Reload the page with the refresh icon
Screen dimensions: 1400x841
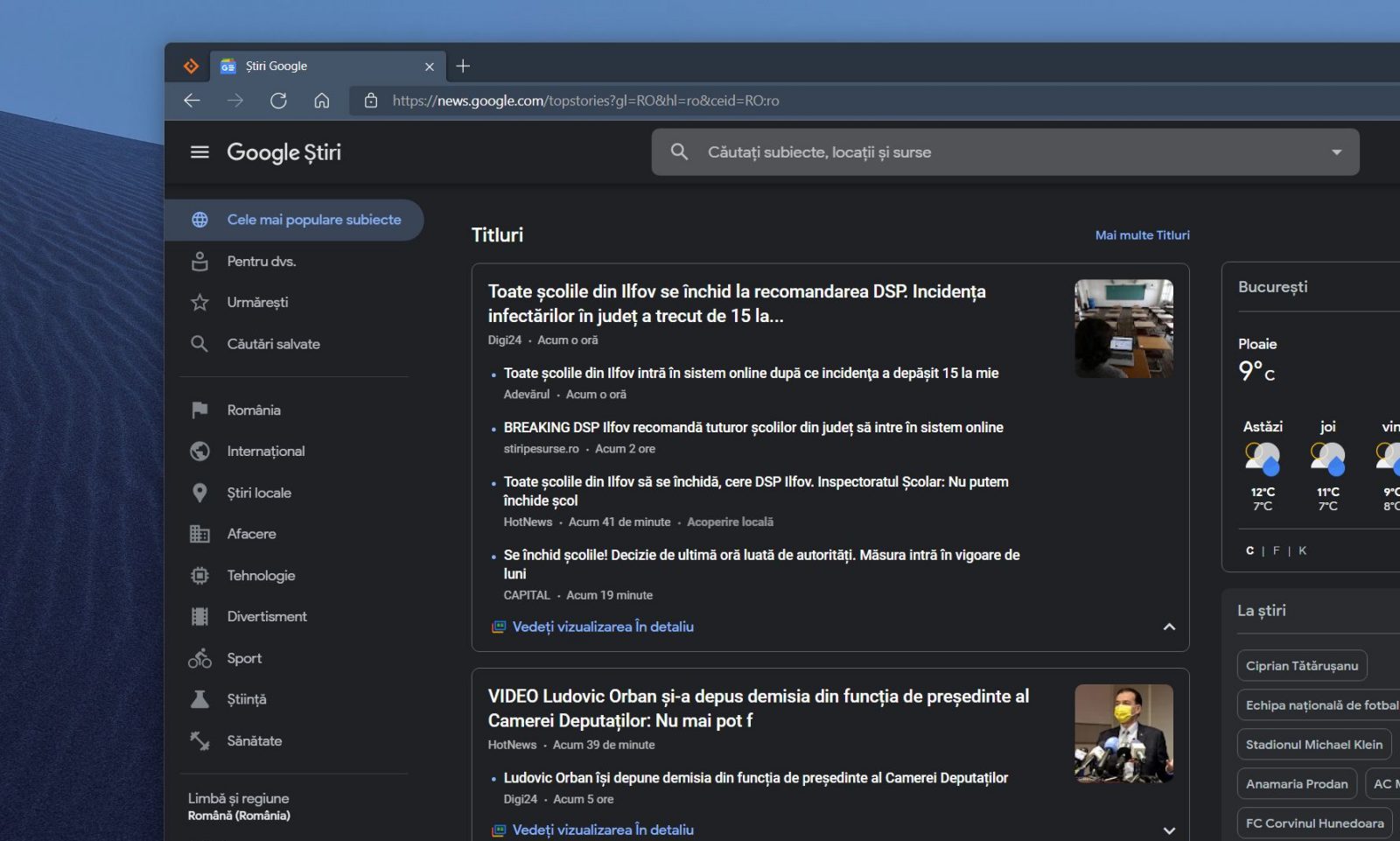coord(278,101)
